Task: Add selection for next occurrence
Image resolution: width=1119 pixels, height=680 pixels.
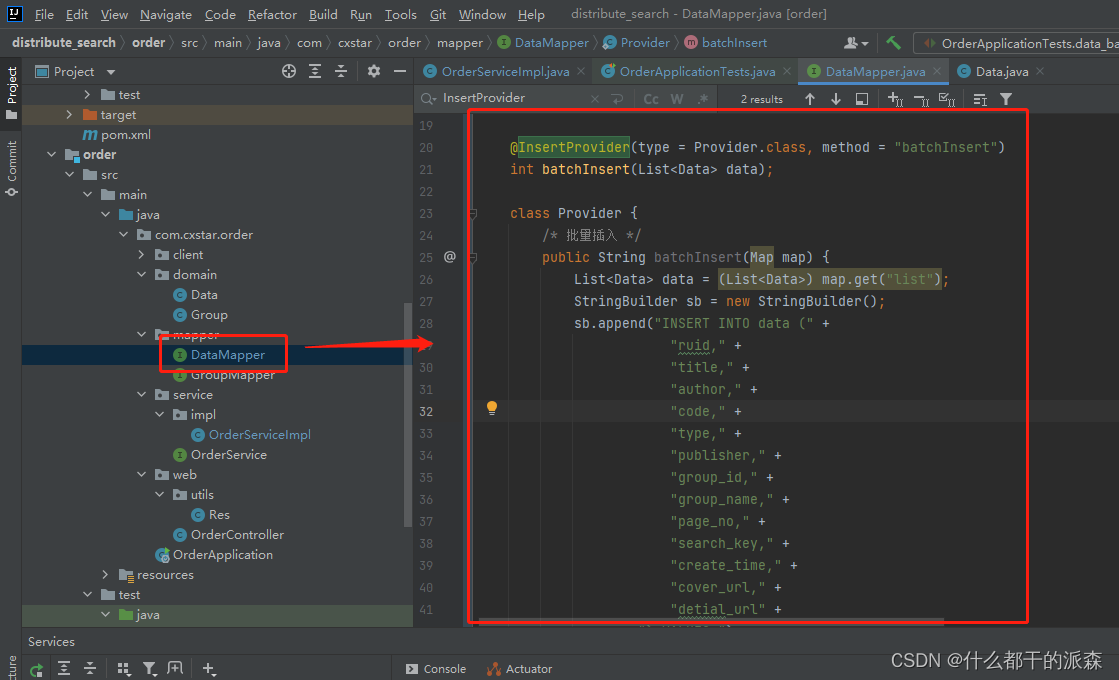Action: pyautogui.click(x=895, y=99)
